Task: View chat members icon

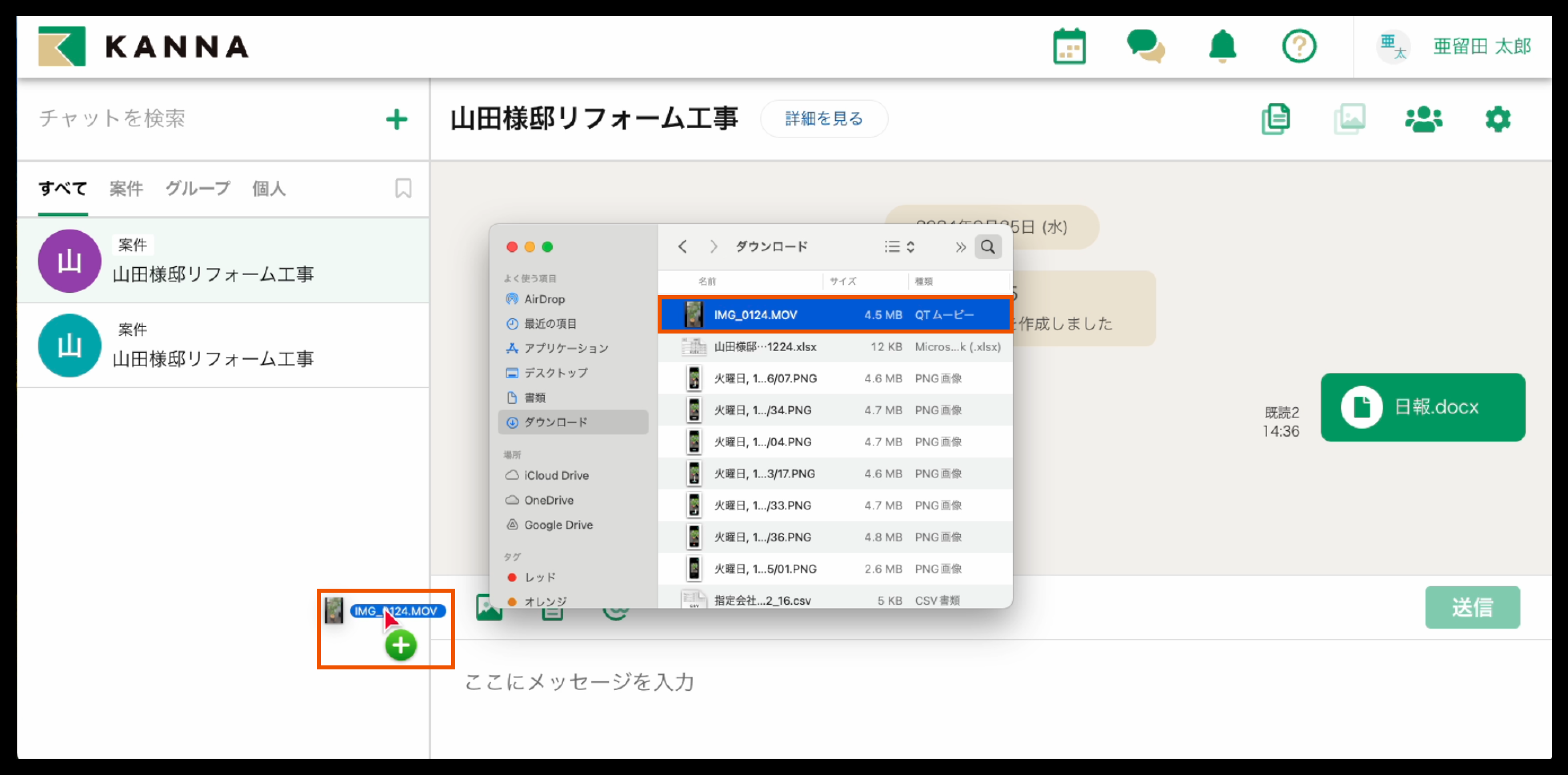Action: point(1423,119)
